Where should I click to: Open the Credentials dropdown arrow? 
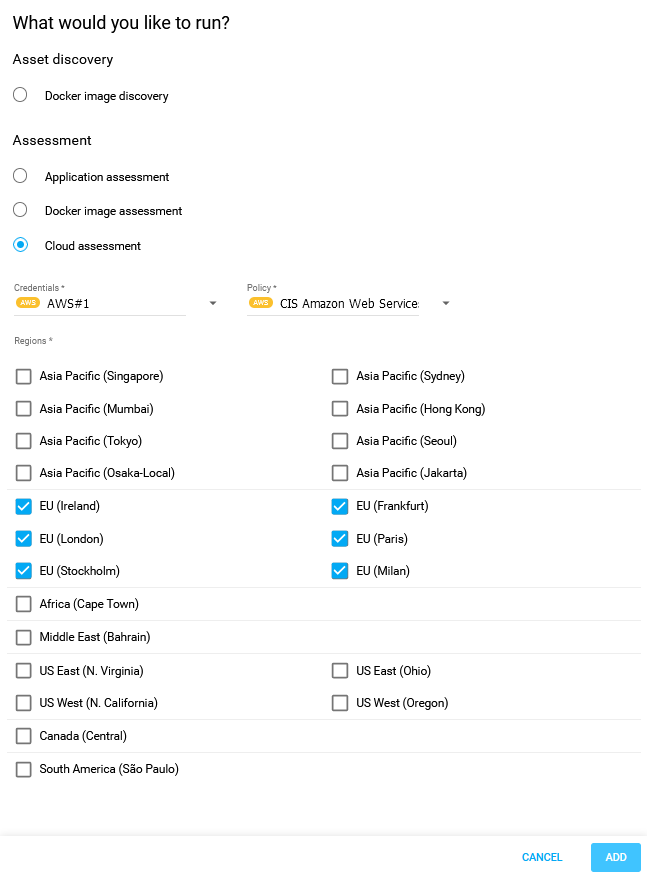[212, 304]
